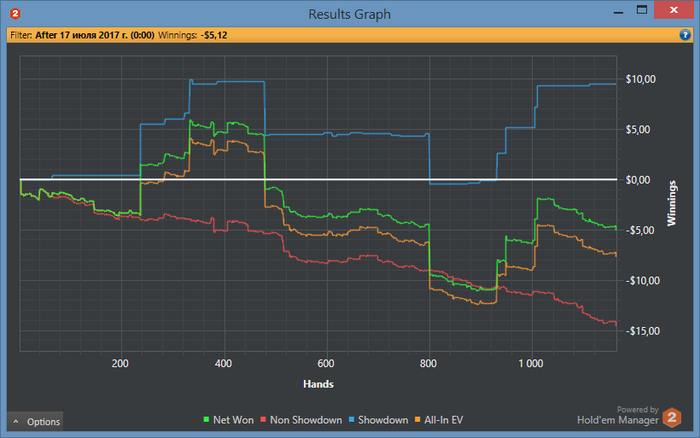Click the Hold'em Manager 2 icon in title bar
700x438 pixels.
coord(15,14)
